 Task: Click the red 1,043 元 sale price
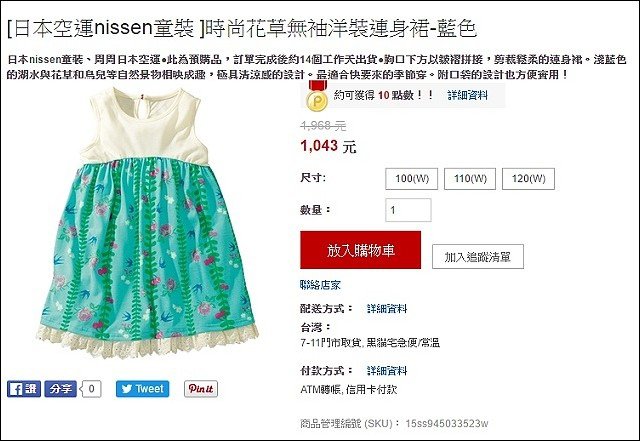pos(328,146)
